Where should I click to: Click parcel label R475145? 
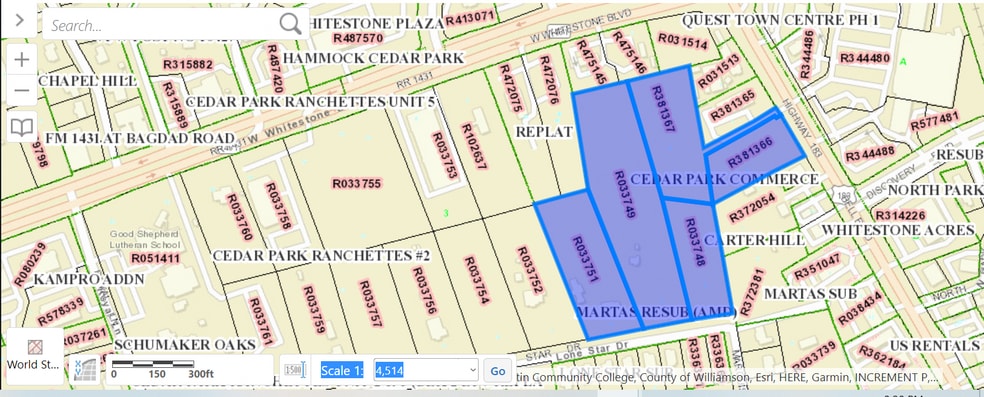591,63
